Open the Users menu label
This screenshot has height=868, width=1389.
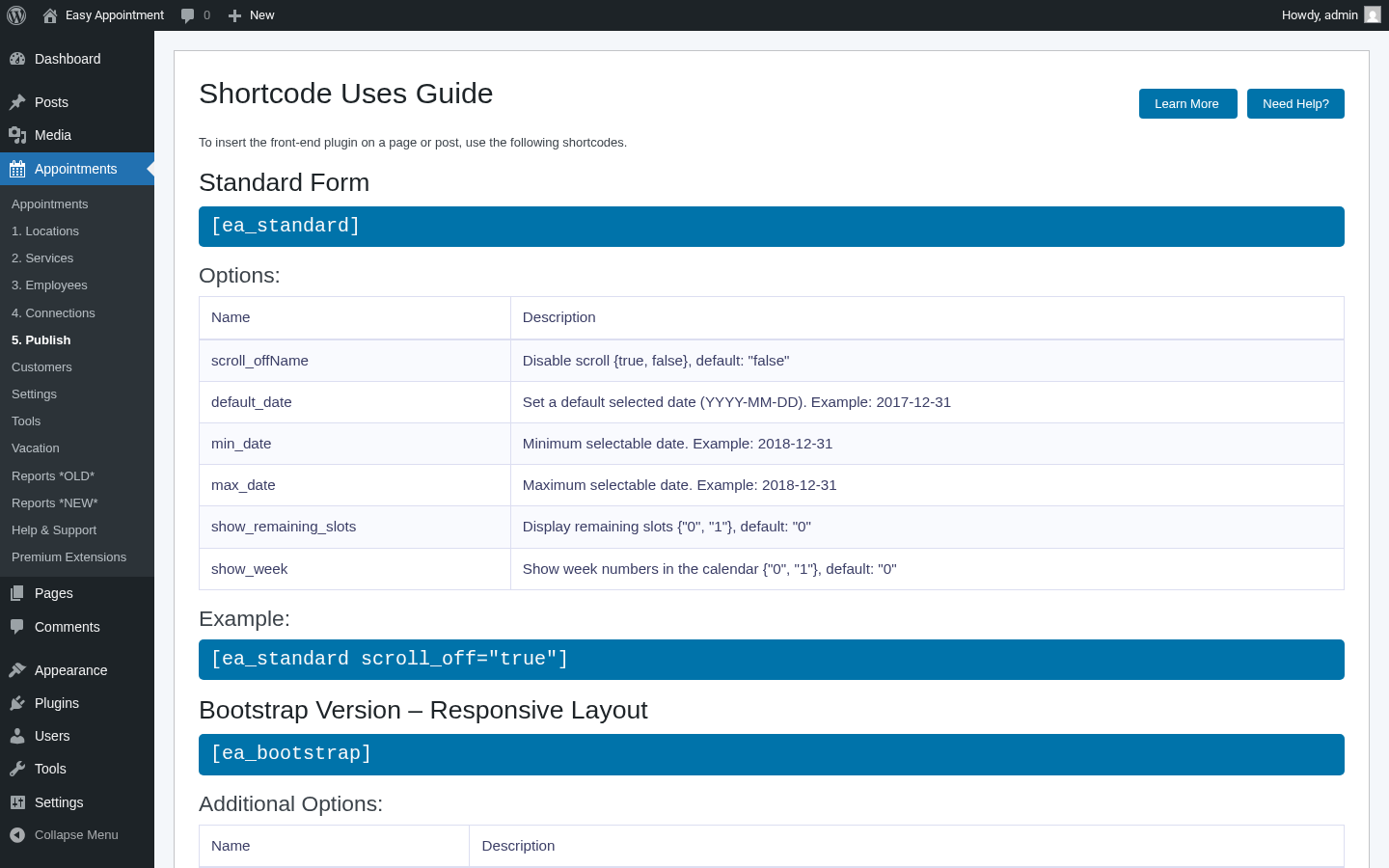pyautogui.click(x=52, y=736)
